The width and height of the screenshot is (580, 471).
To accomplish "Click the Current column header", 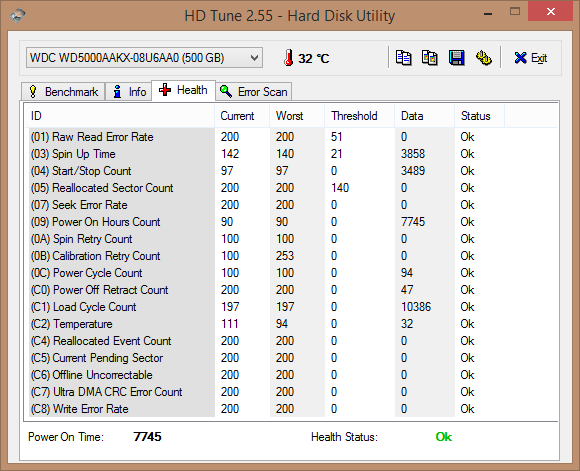I will pos(242,116).
